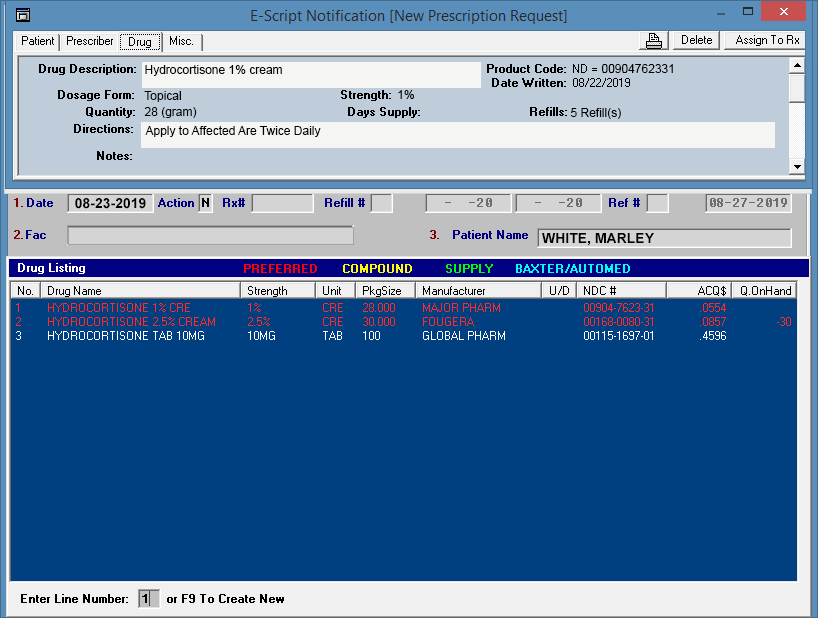
Task: Open the window system menu icon
Action: pos(23,15)
